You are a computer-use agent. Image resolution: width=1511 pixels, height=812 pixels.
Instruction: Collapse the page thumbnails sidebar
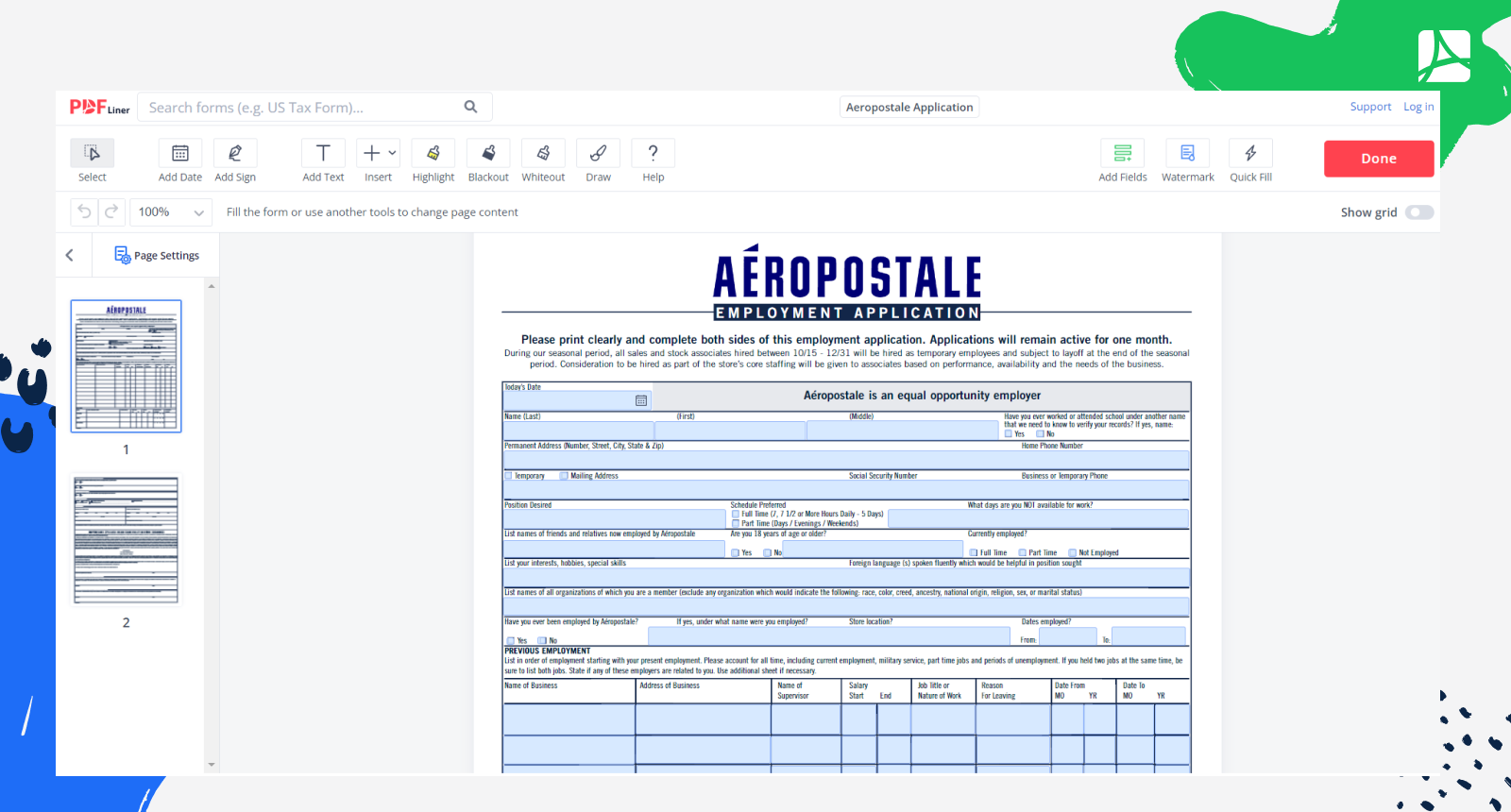coord(70,255)
